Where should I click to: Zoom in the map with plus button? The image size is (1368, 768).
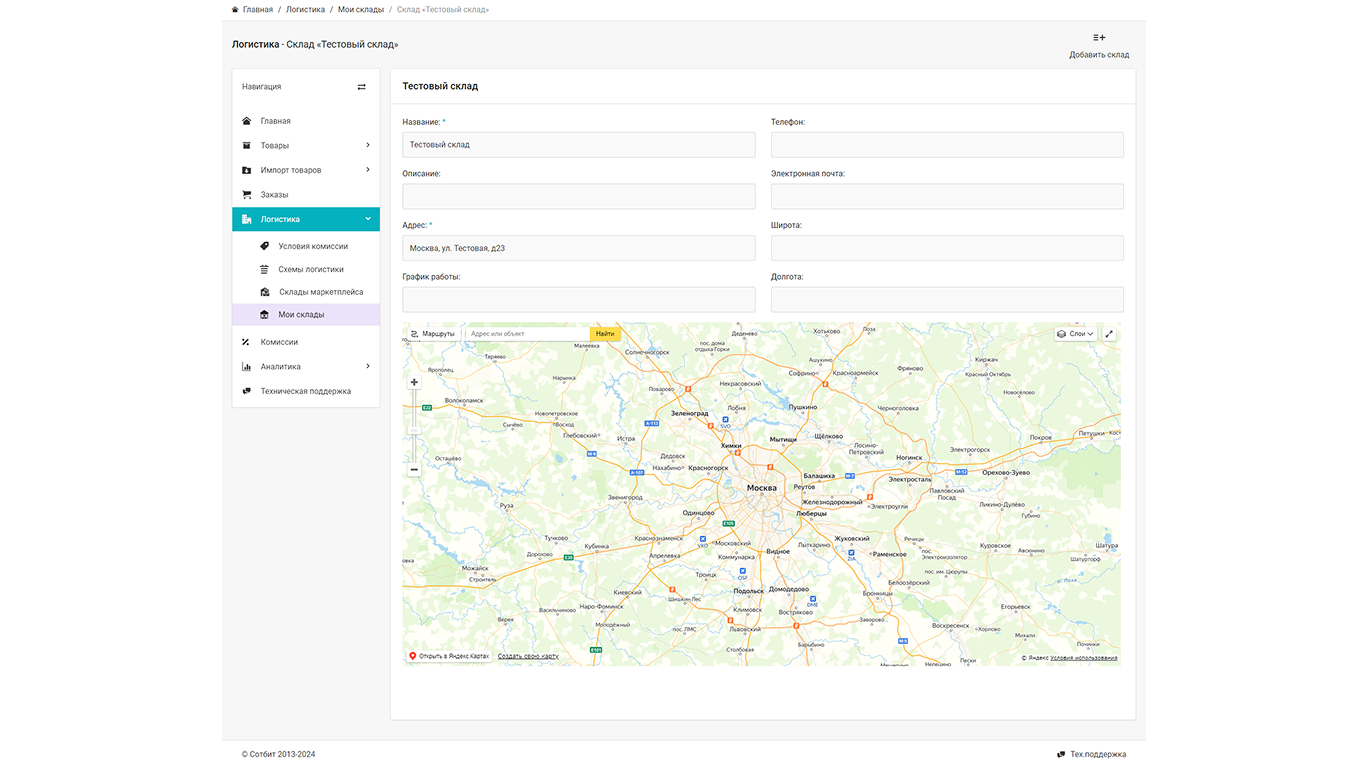[x=414, y=382]
